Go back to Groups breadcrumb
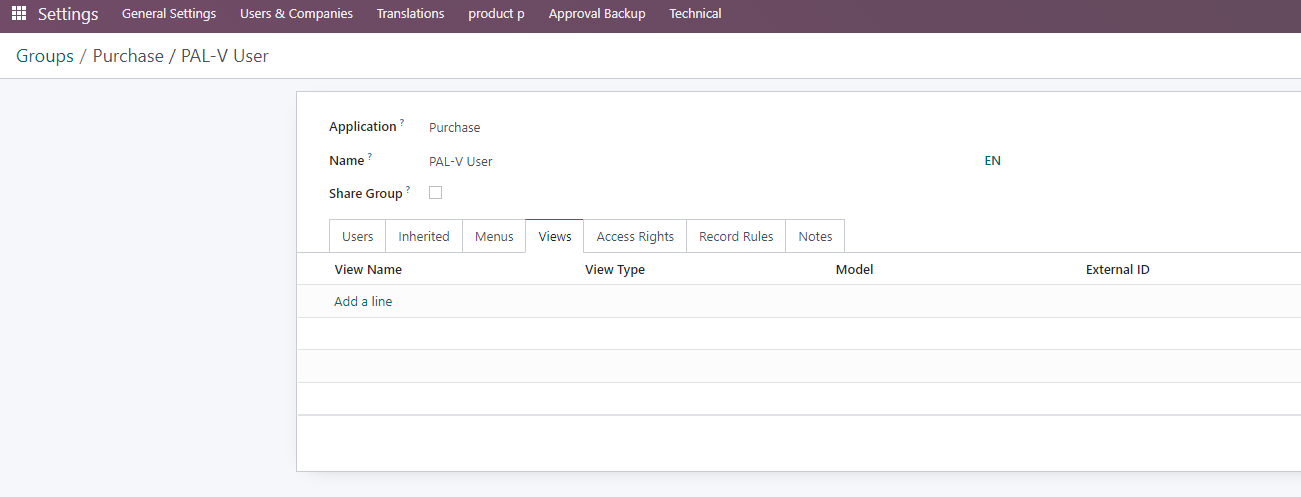 45,56
